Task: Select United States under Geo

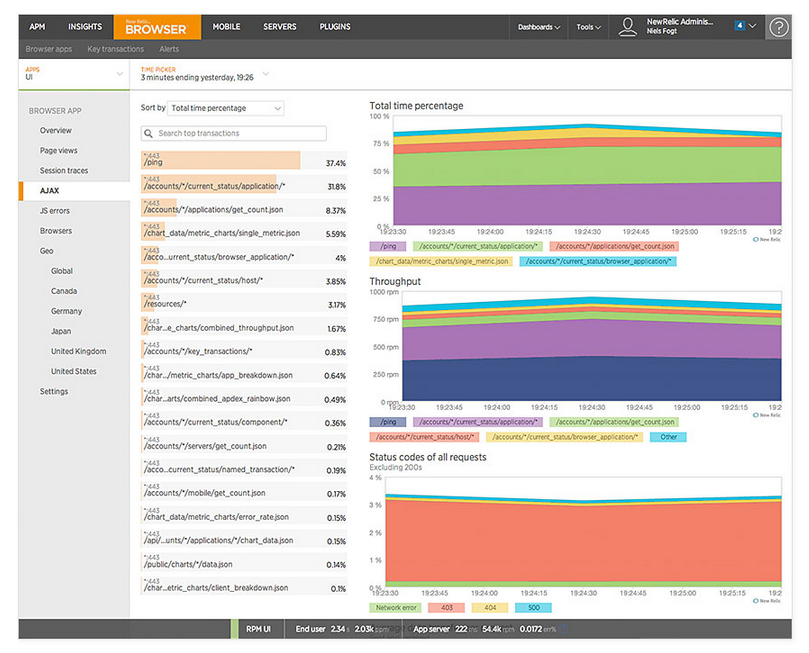Action: pos(74,372)
